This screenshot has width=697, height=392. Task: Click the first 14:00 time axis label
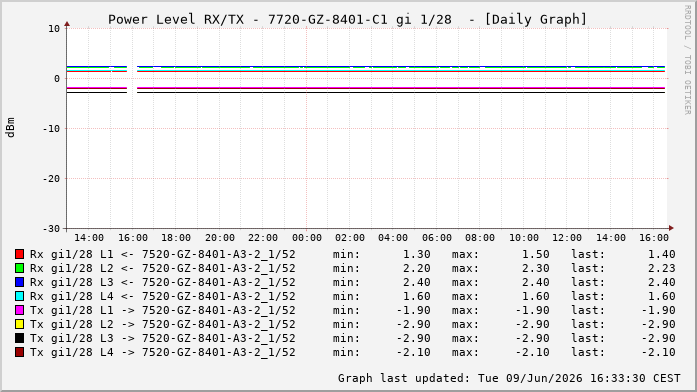[89, 238]
